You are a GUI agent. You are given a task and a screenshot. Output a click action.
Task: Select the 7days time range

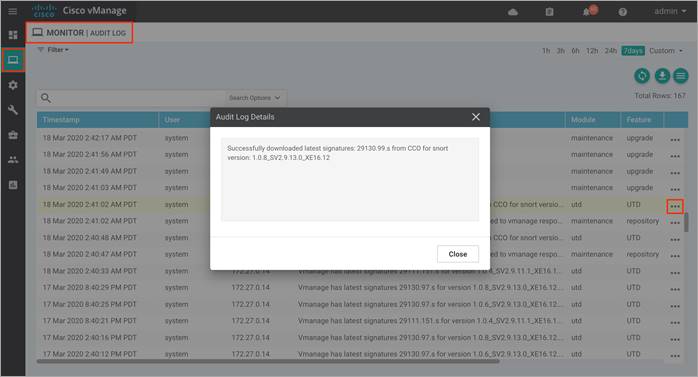(x=633, y=51)
